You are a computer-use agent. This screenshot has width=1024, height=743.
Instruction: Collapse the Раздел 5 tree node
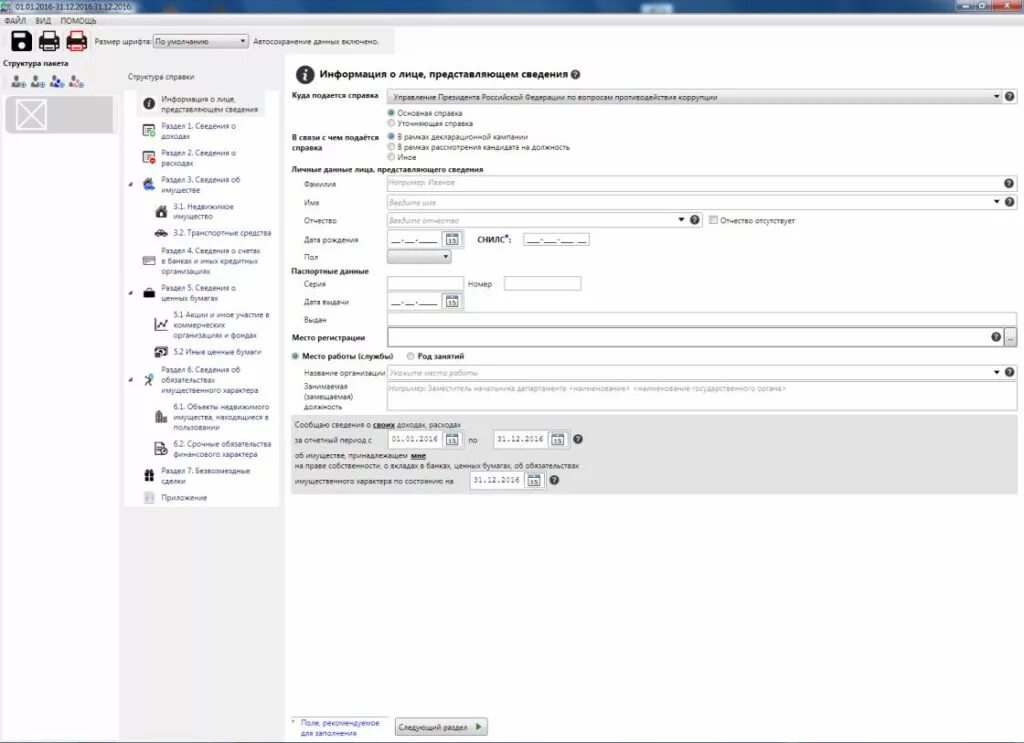(131, 292)
